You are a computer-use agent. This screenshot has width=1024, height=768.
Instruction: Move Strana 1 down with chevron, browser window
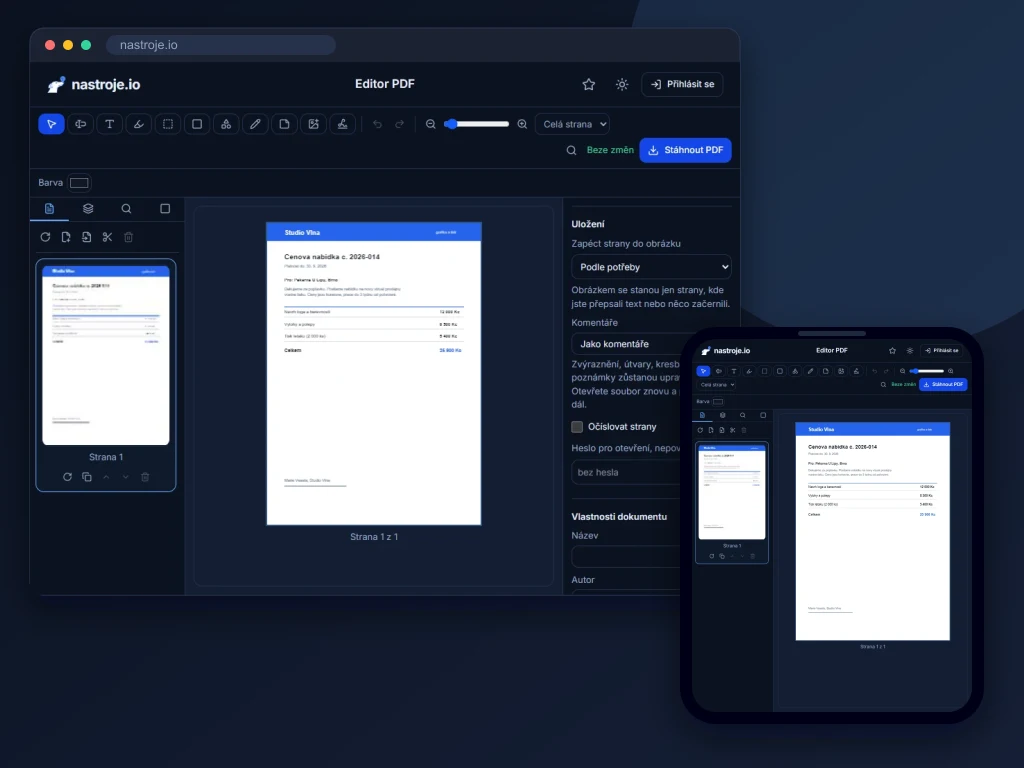125,477
